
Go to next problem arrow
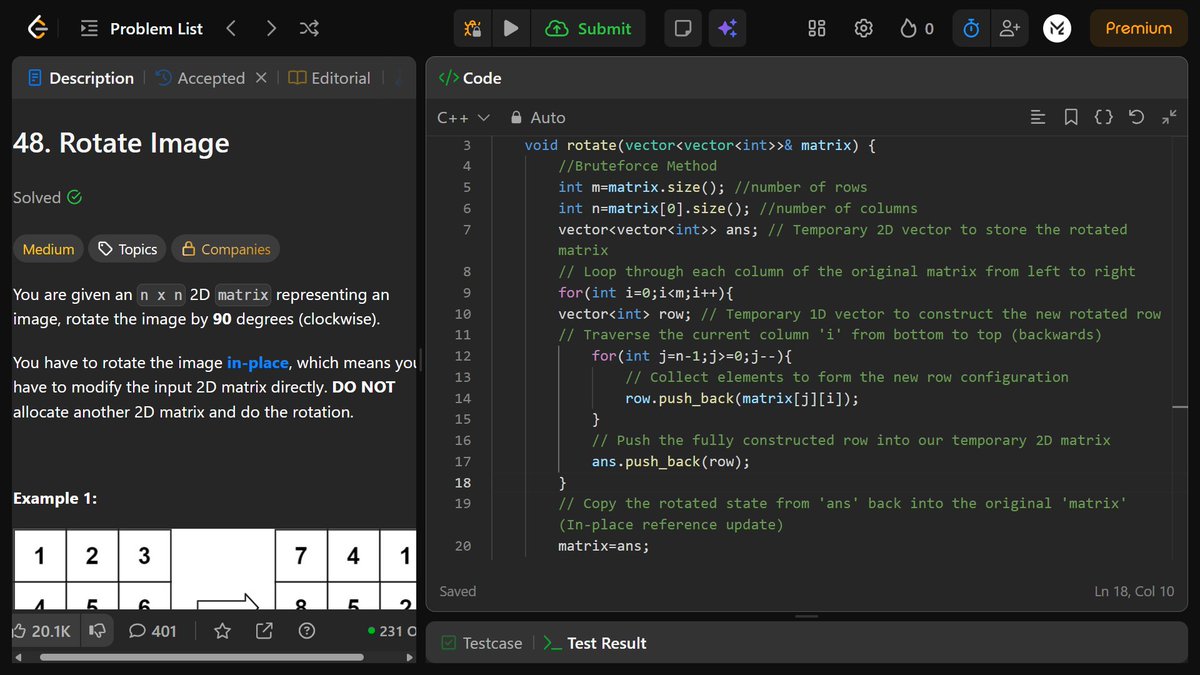(x=271, y=29)
